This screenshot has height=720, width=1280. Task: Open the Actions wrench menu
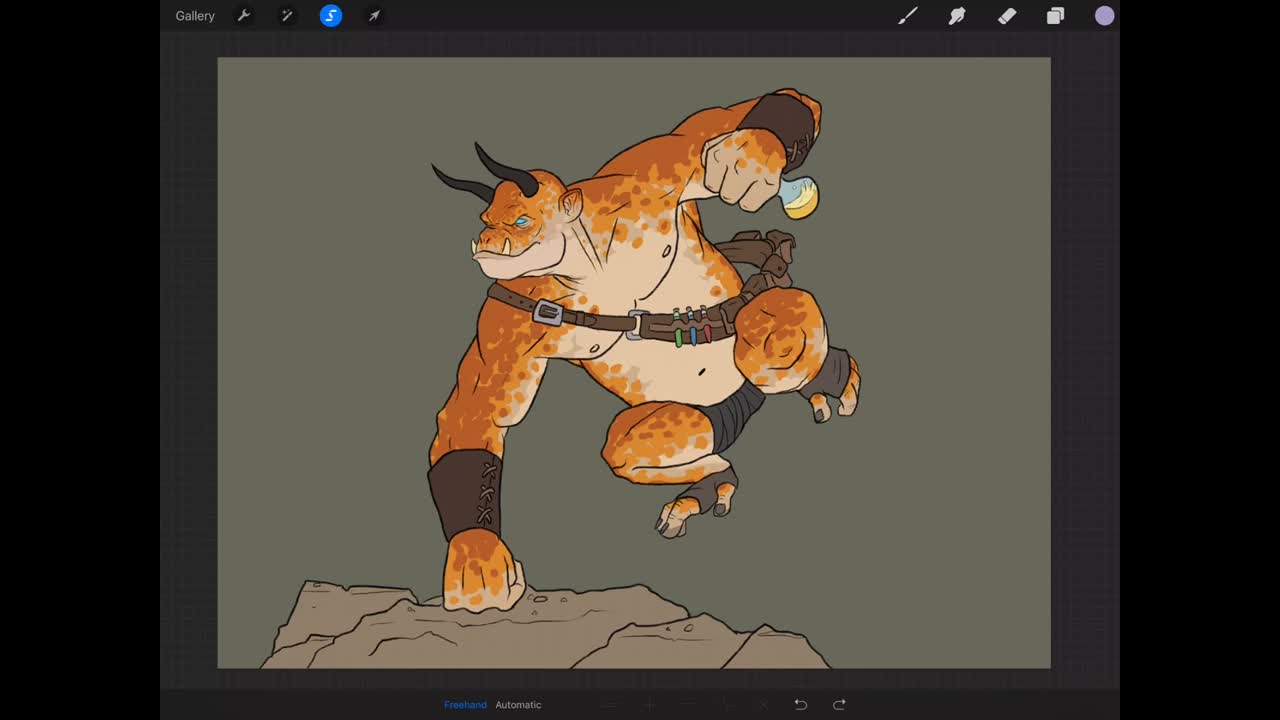(x=243, y=16)
